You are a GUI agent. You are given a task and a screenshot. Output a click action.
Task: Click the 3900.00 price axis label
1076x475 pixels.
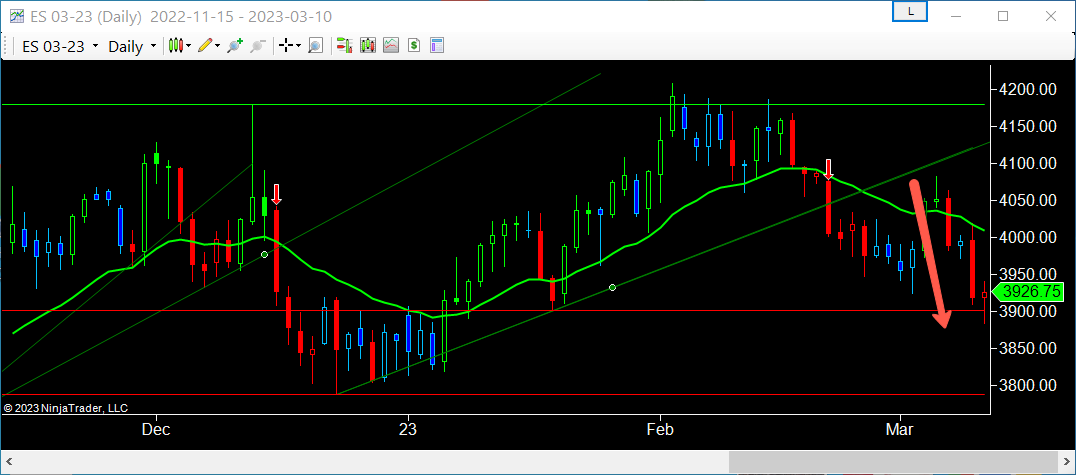pos(1027,312)
